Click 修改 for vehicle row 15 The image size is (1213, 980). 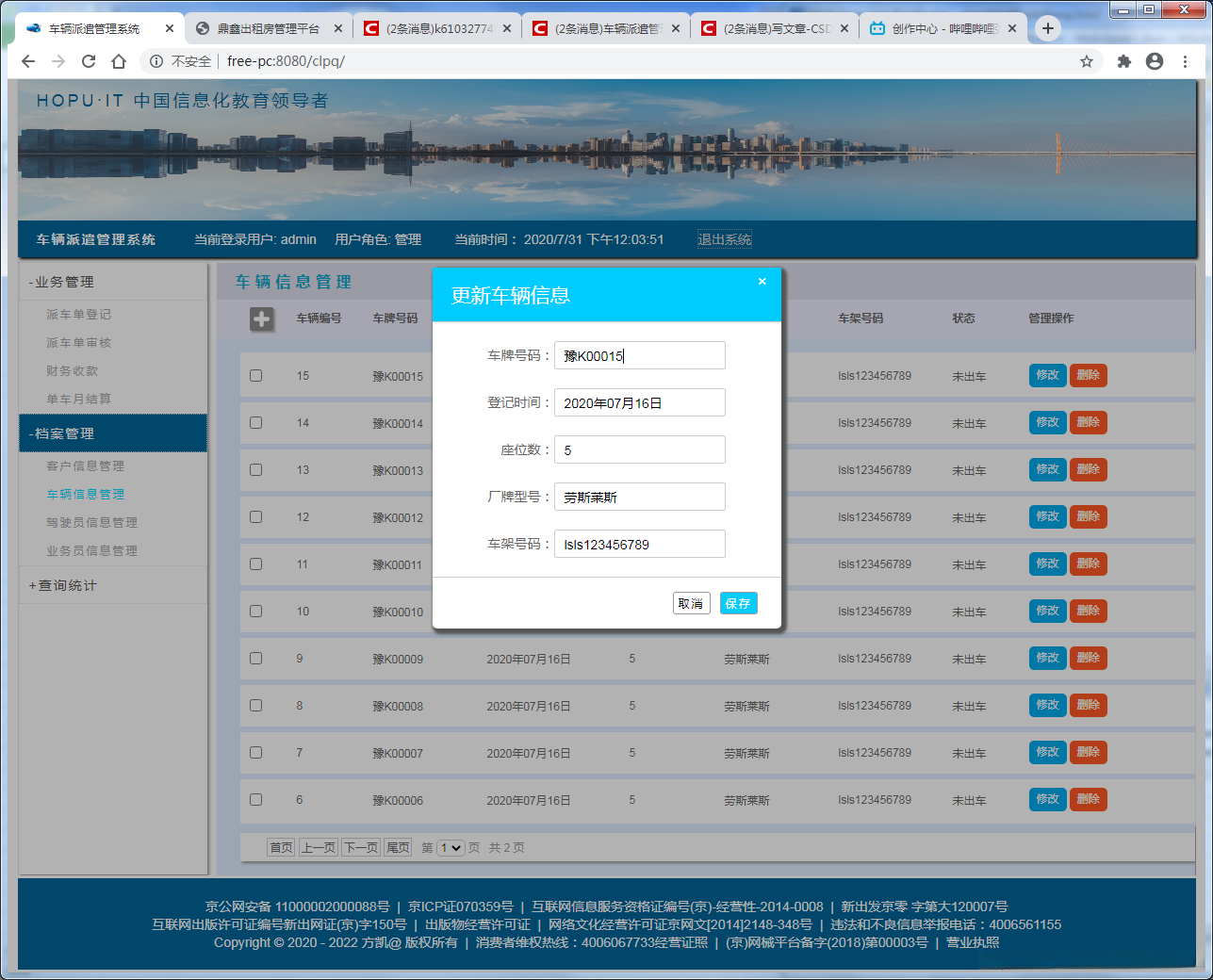click(x=1047, y=375)
